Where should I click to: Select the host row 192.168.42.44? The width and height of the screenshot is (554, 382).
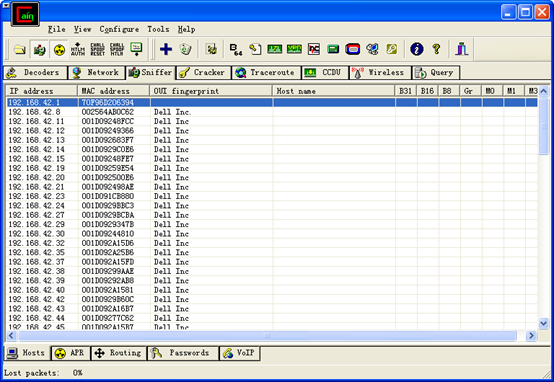(272, 318)
